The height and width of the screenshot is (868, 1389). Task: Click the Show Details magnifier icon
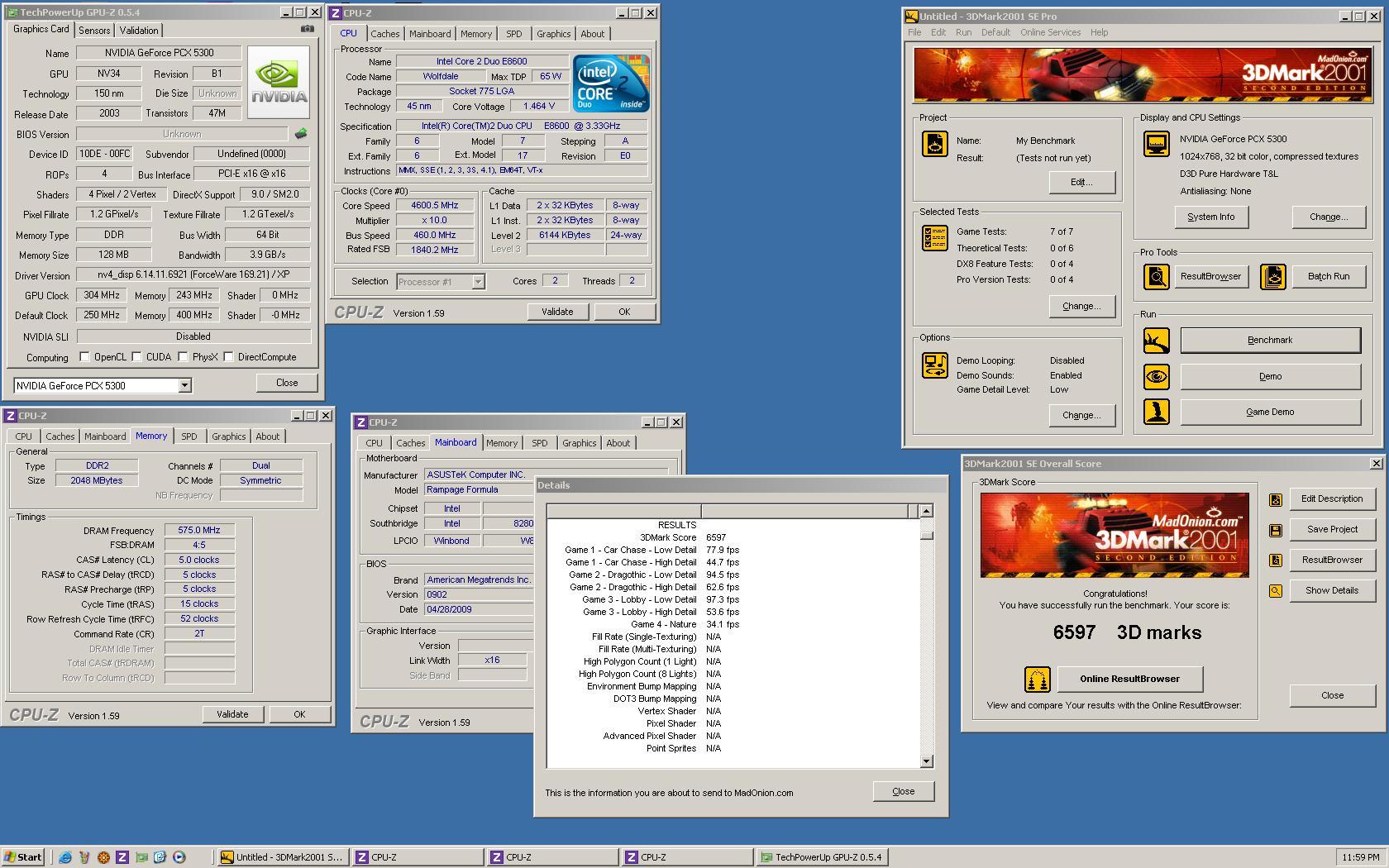[1275, 591]
